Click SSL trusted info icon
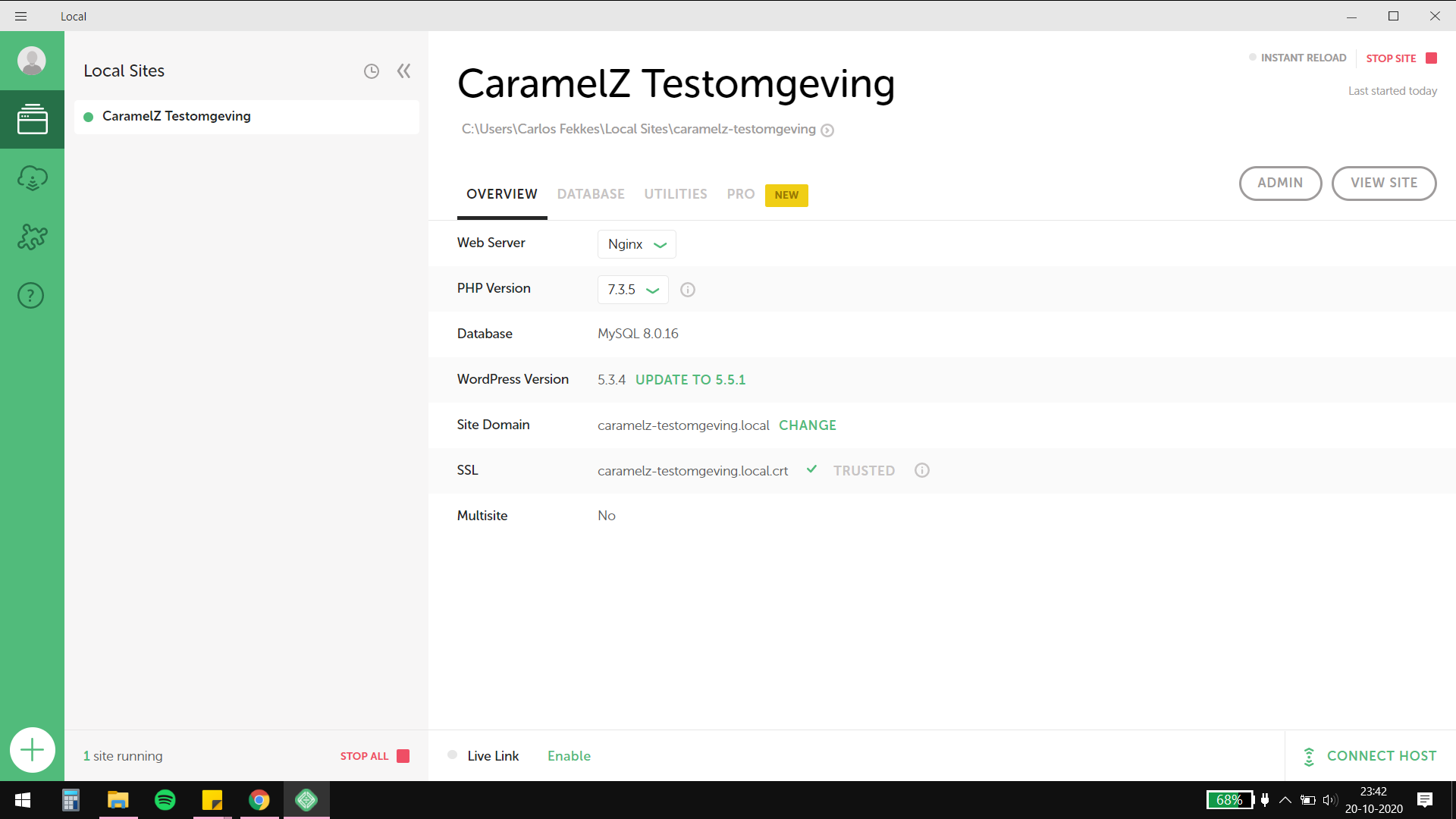 click(x=921, y=470)
